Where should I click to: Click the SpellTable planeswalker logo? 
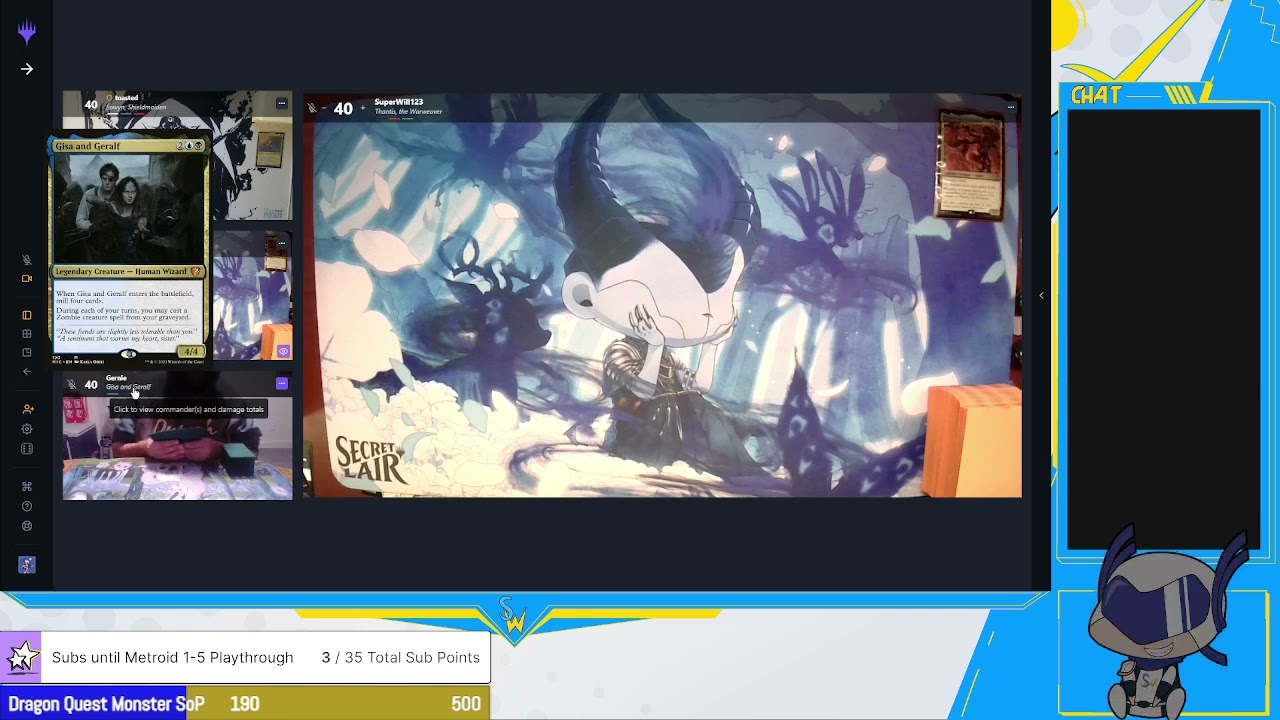[x=27, y=34]
